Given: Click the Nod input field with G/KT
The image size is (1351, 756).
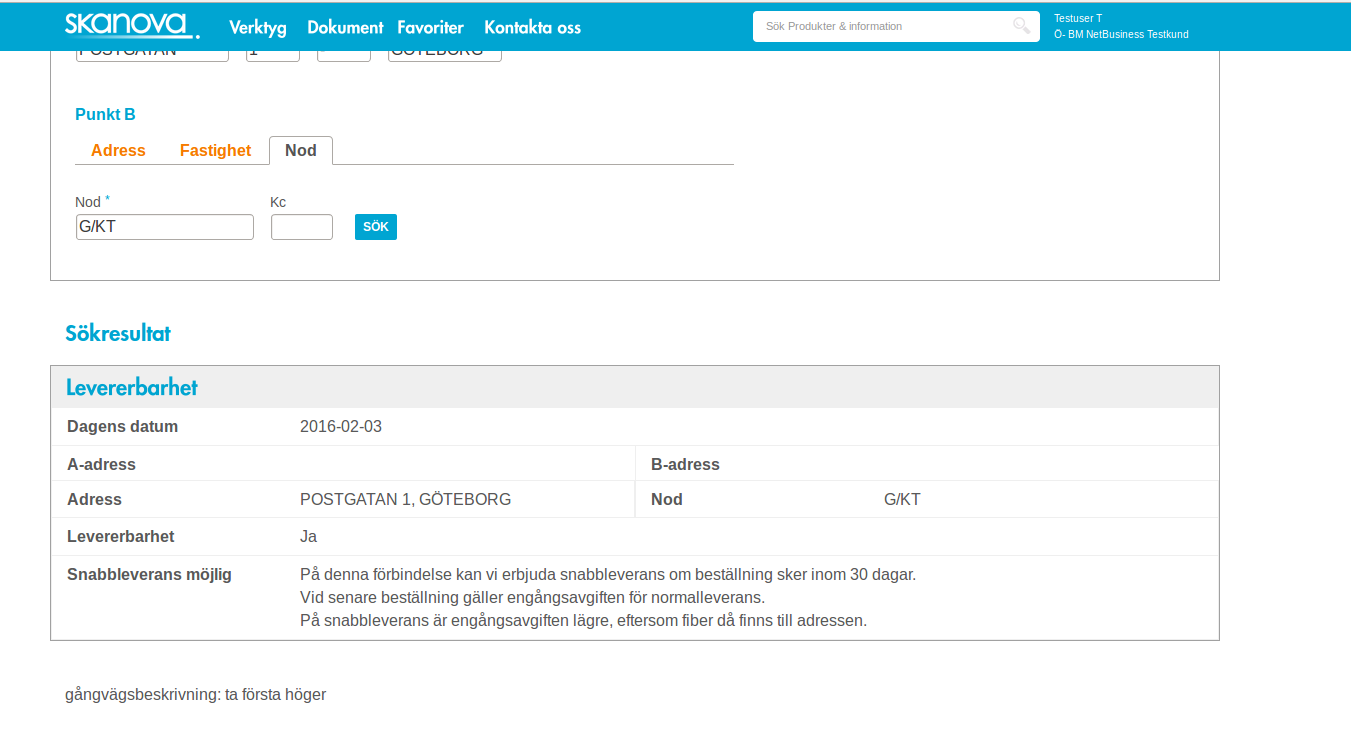Looking at the screenshot, I should click(x=165, y=227).
